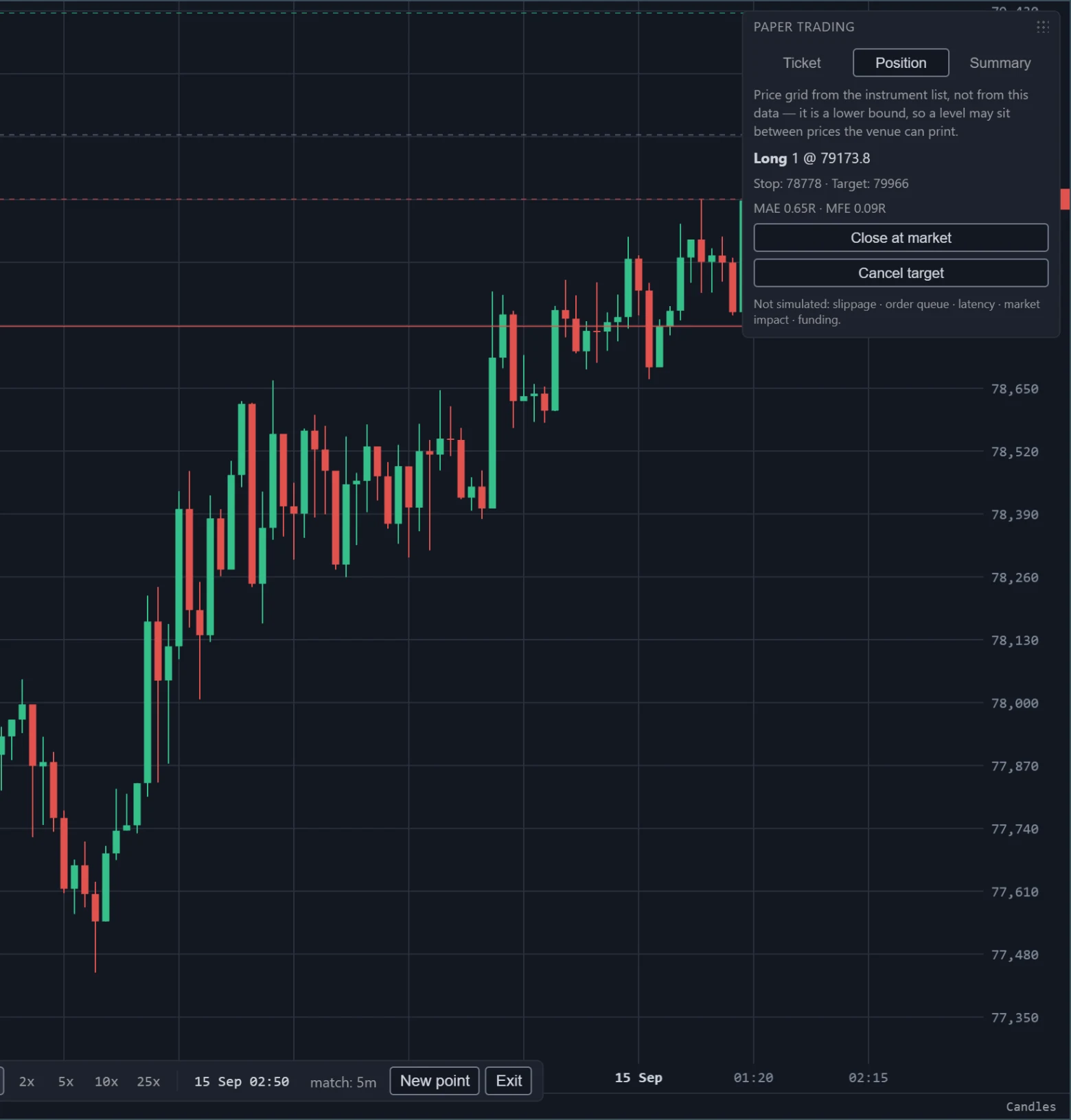The image size is (1071, 1120).
Task: Click the 'Not simulated: slippage' disclaimer text
Action: pos(897,312)
